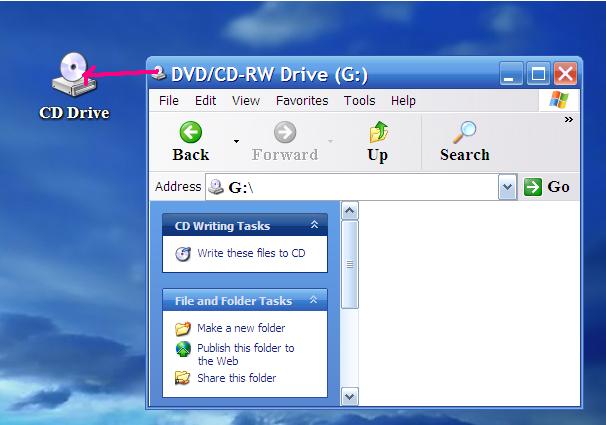This screenshot has height=425, width=606.
Task: Click the File and Folder Tasks header text
Action: click(x=233, y=301)
